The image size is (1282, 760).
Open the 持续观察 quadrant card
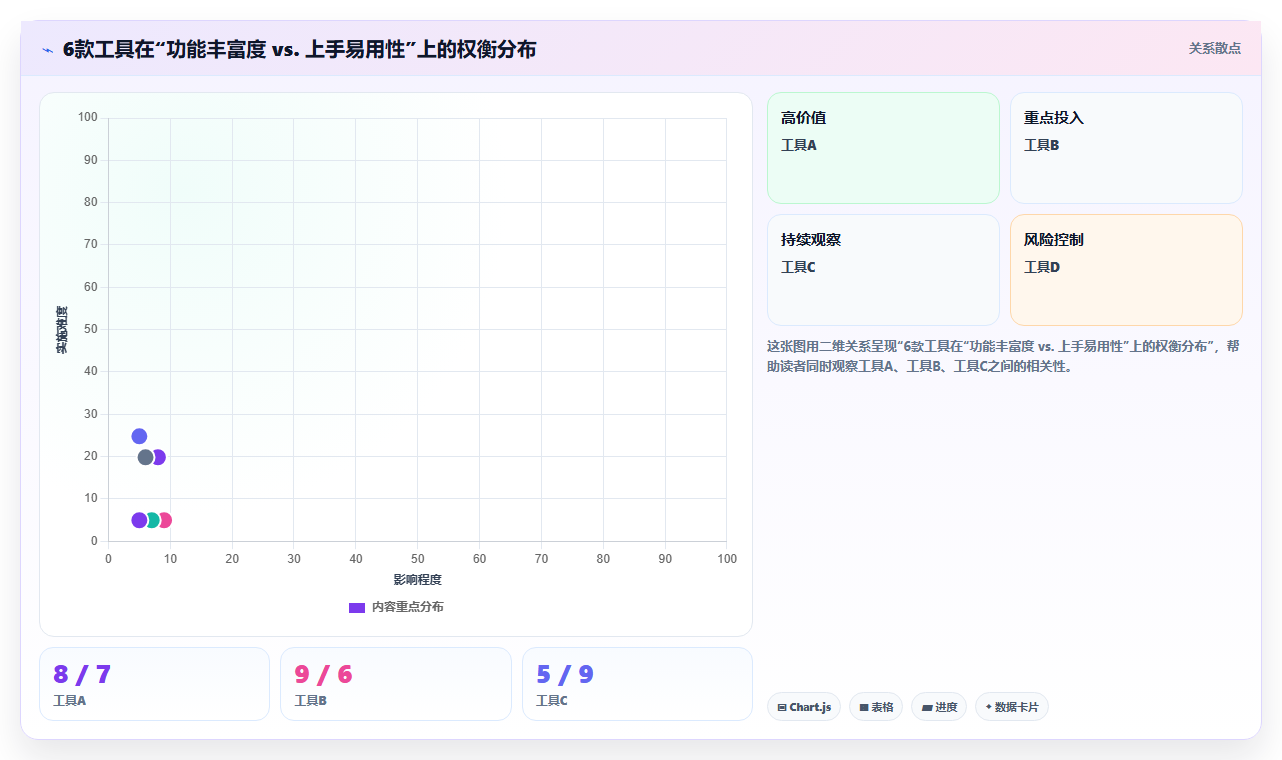click(x=883, y=270)
